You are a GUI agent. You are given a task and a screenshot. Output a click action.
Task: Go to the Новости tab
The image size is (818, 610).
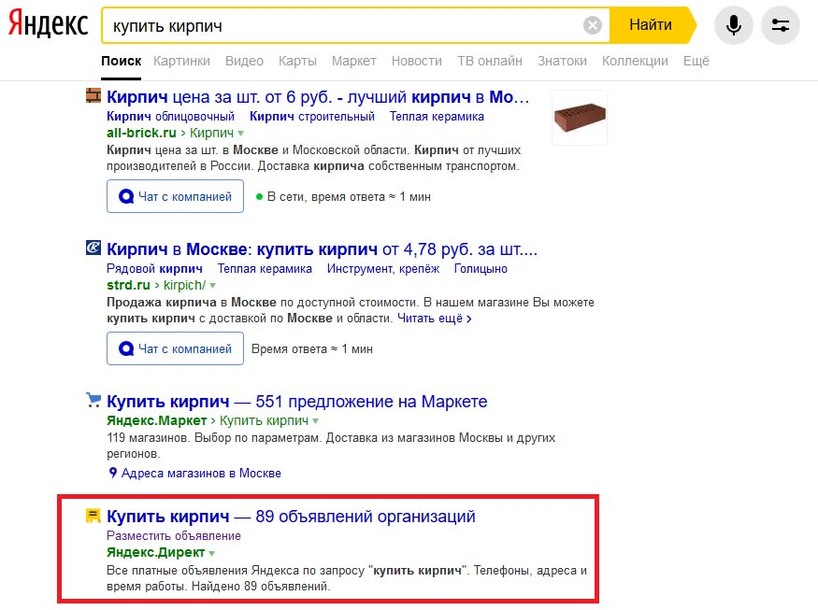point(416,61)
